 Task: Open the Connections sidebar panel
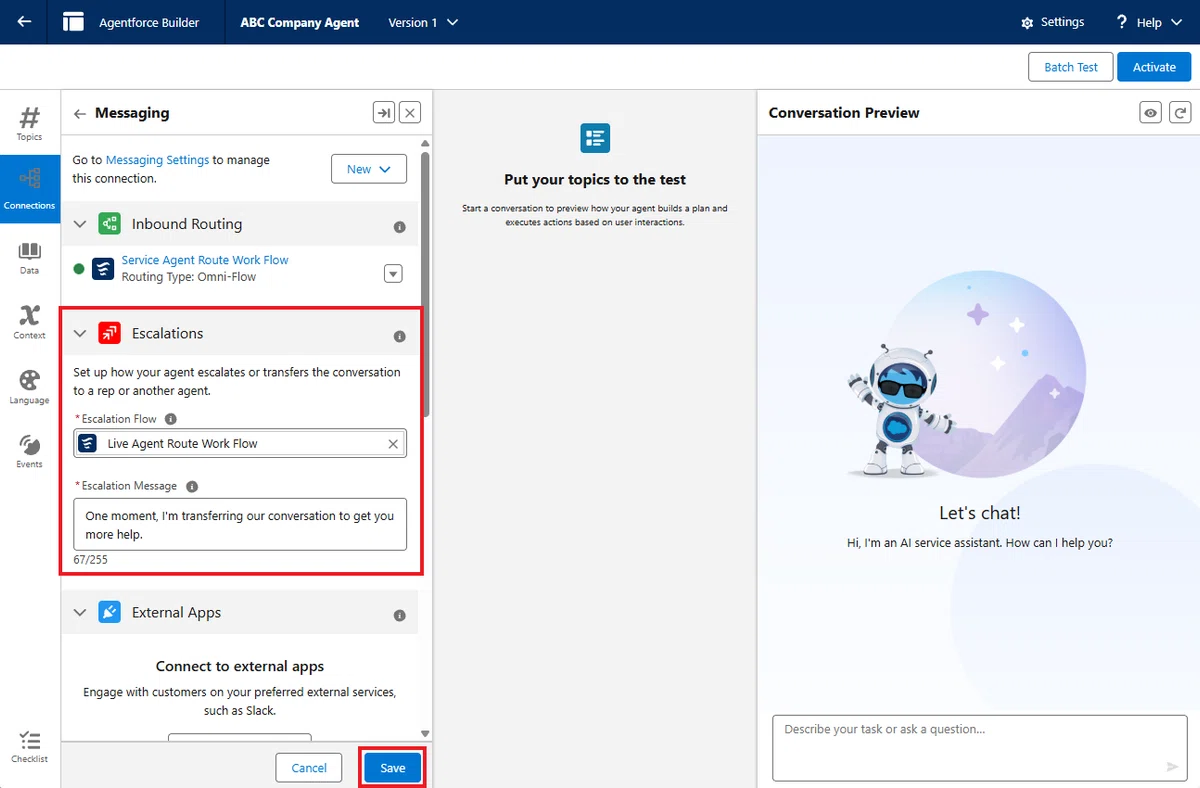(30, 189)
